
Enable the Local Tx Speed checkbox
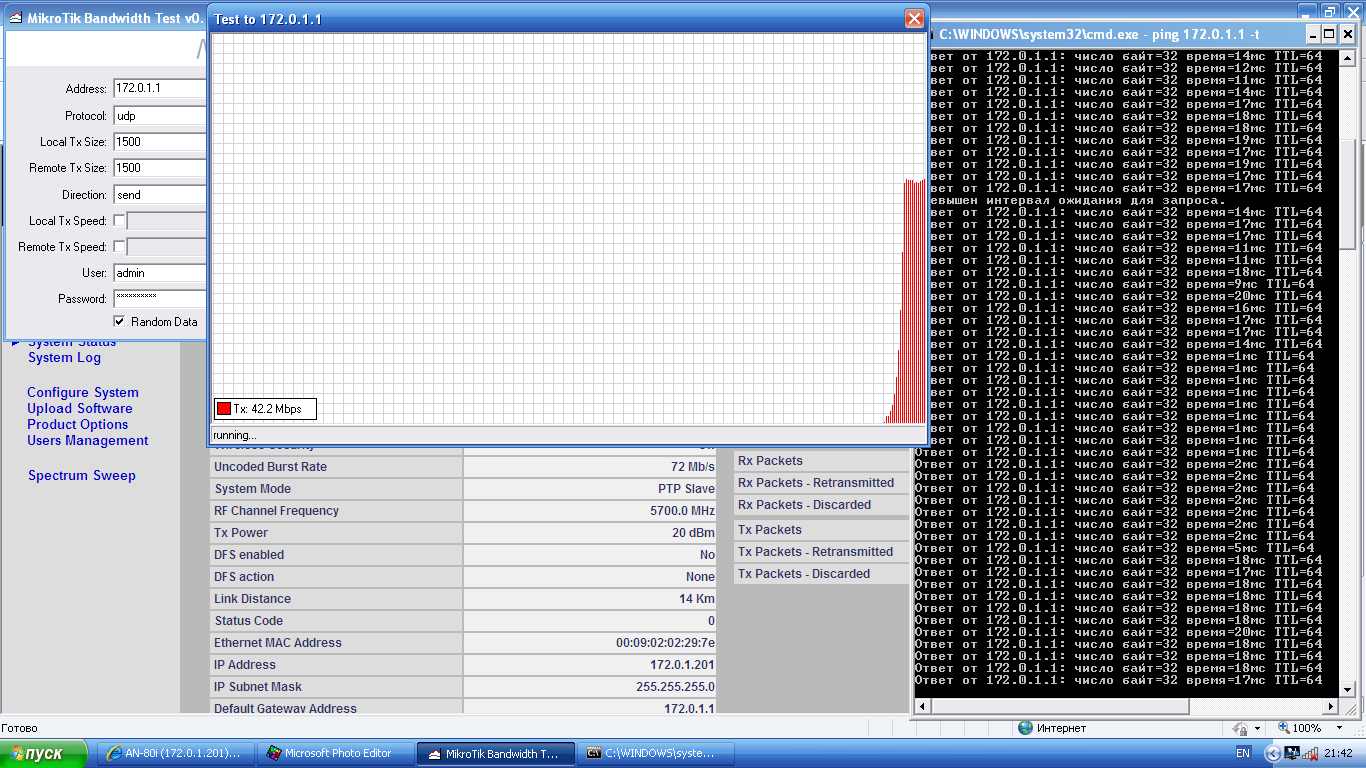click(119, 221)
